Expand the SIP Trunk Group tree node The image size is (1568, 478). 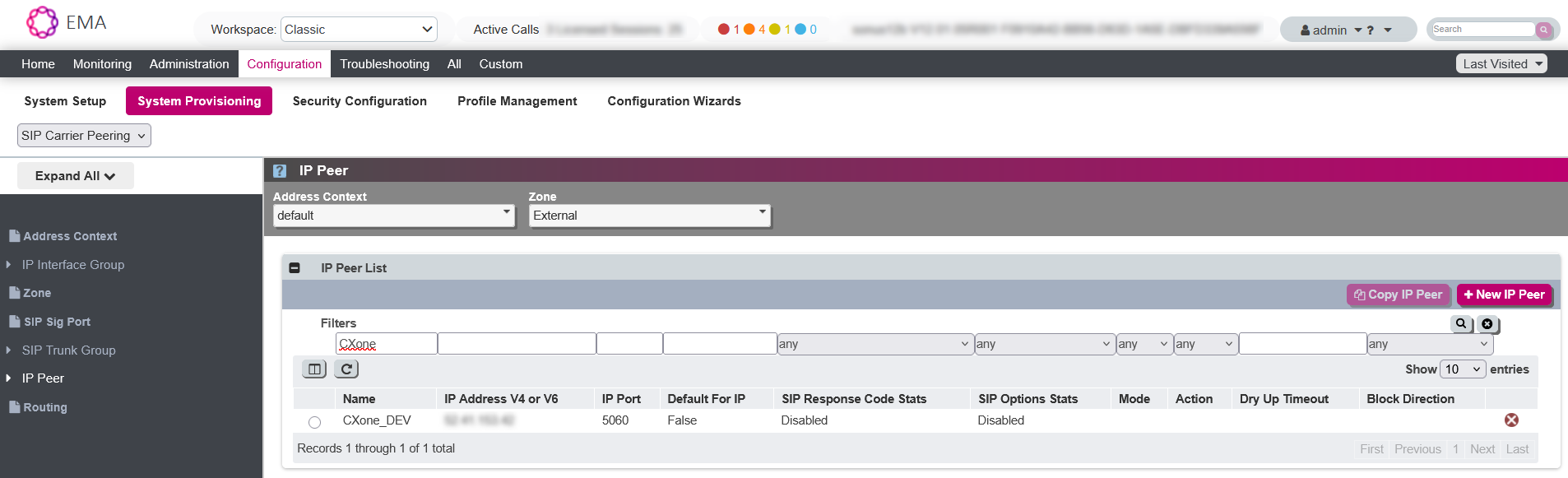(8, 350)
